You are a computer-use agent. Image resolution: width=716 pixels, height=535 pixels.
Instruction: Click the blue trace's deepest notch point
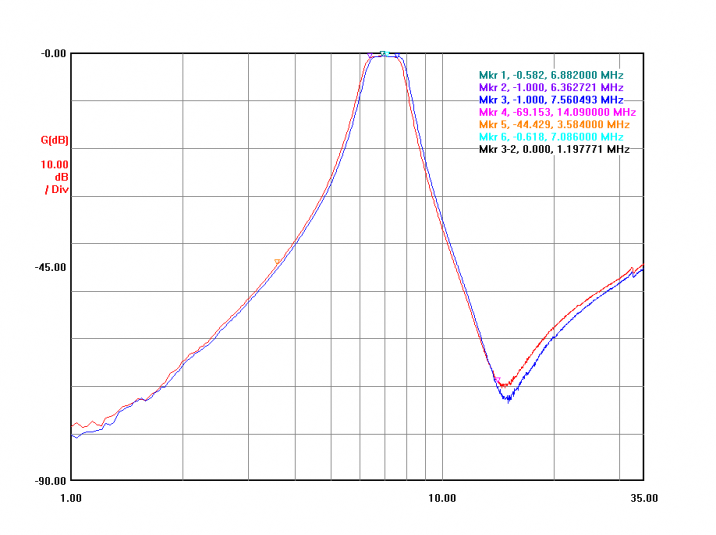[x=508, y=399]
